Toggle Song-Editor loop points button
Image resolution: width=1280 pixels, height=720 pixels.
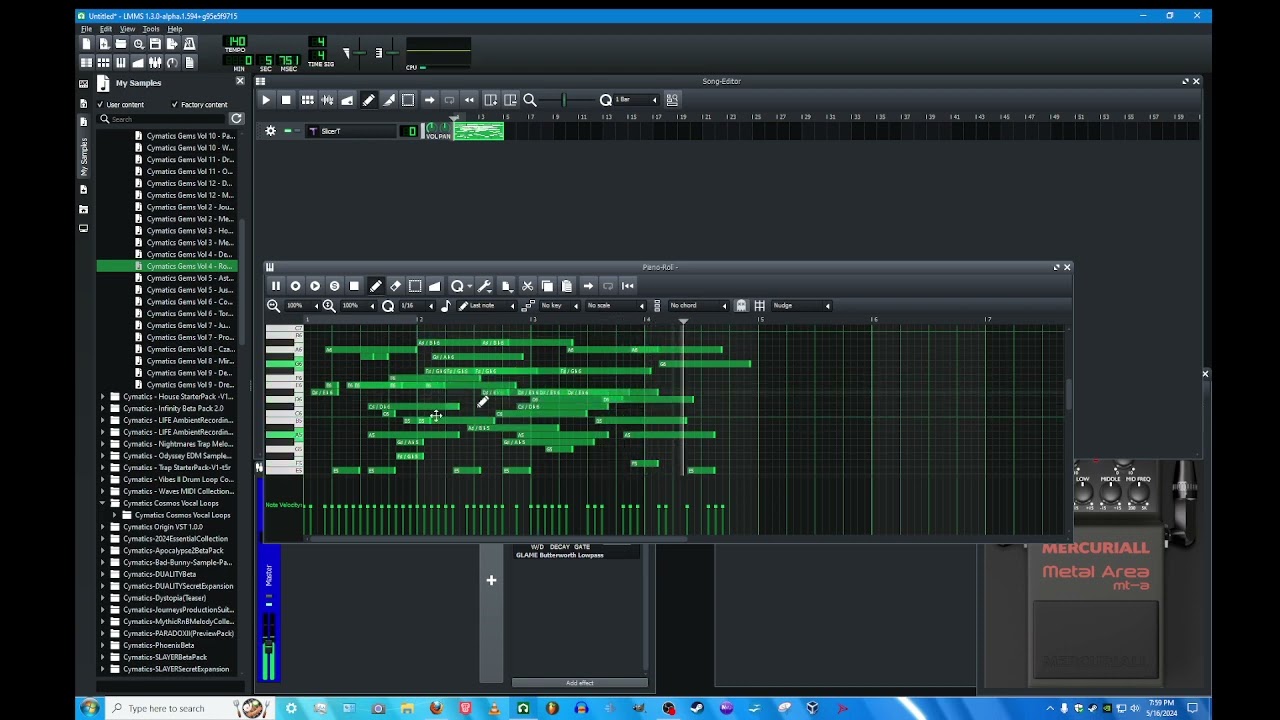449,100
